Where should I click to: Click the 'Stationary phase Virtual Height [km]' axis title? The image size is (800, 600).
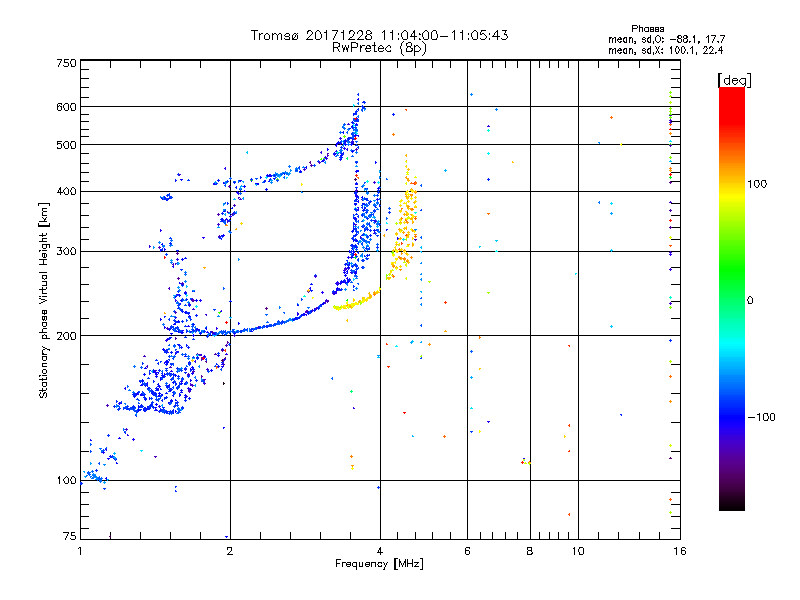(x=44, y=301)
